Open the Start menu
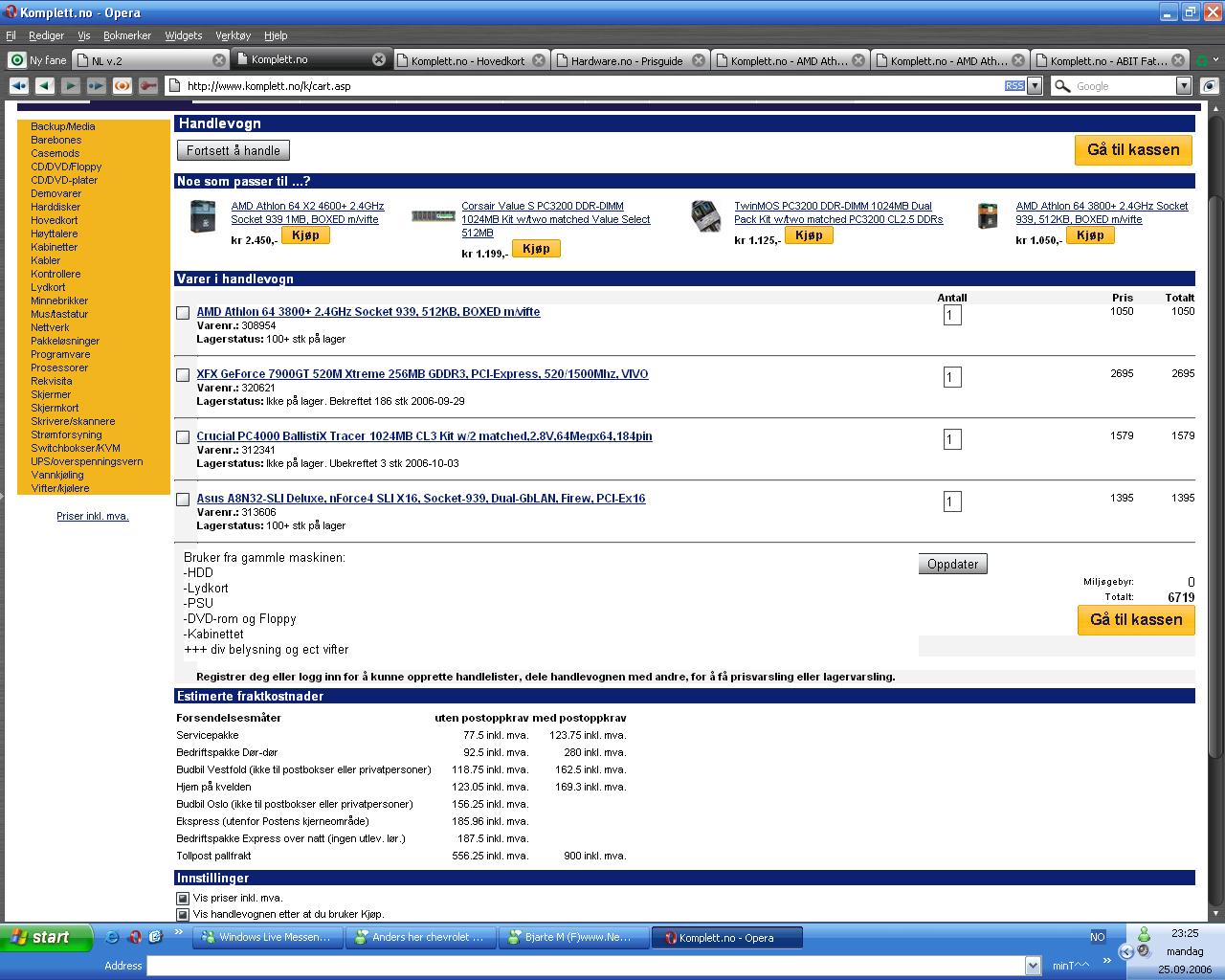Screen dimensions: 1225x980 47,937
